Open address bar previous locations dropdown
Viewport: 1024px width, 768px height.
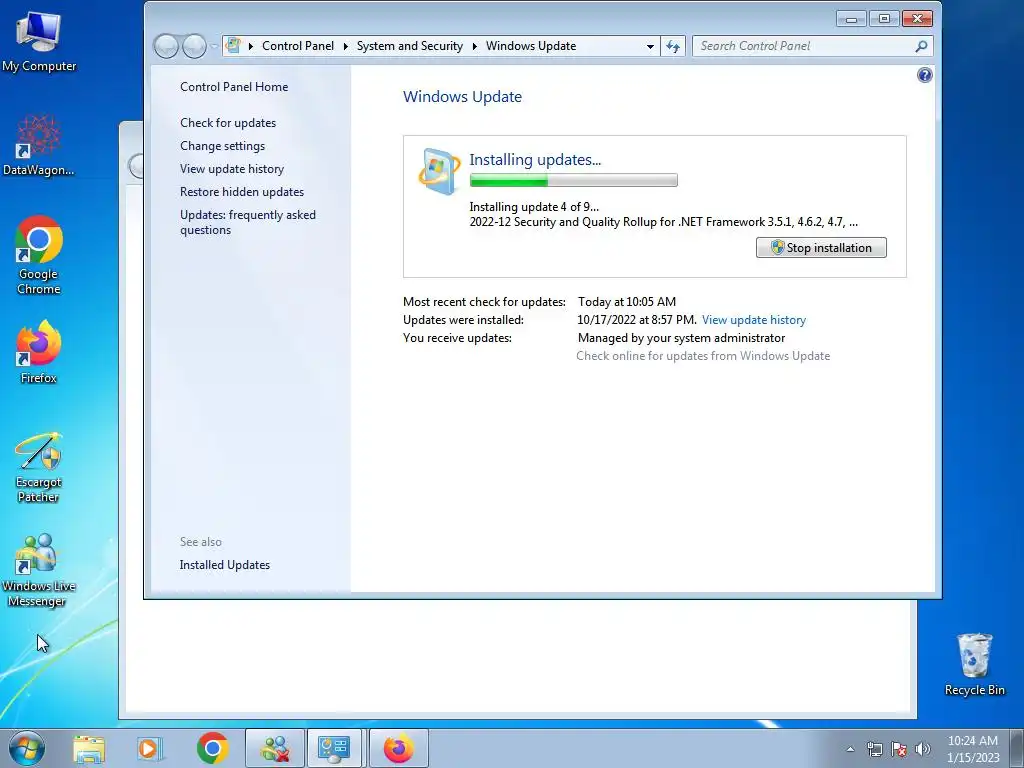click(x=650, y=46)
